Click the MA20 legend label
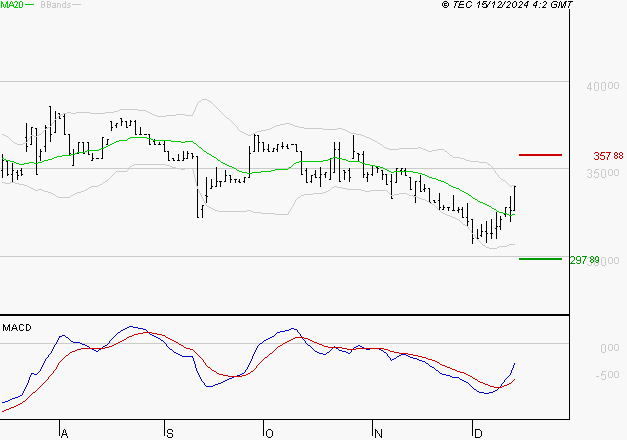This screenshot has width=627, height=440. (x=12, y=5)
